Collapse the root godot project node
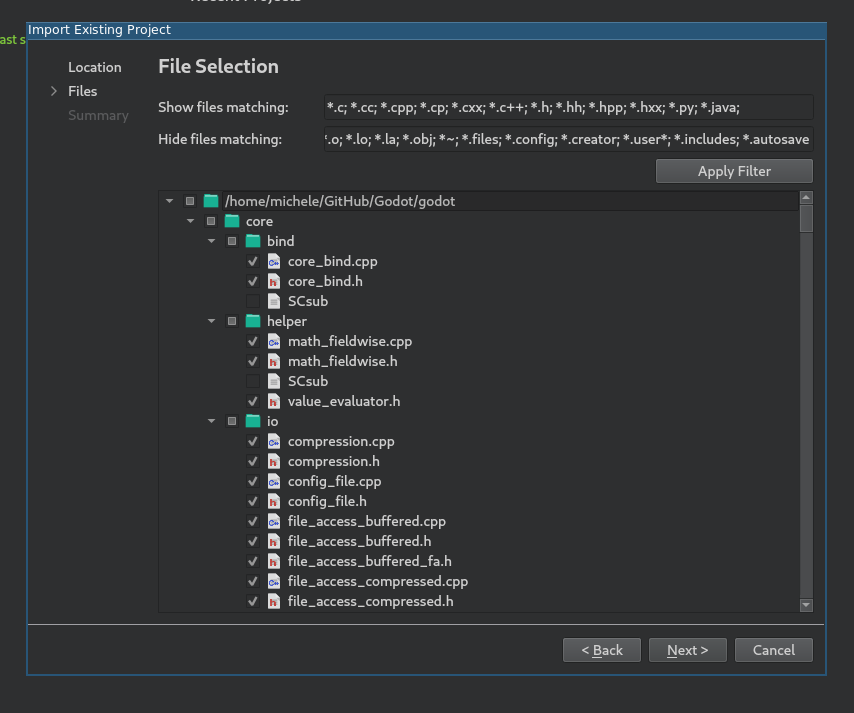 [x=169, y=200]
